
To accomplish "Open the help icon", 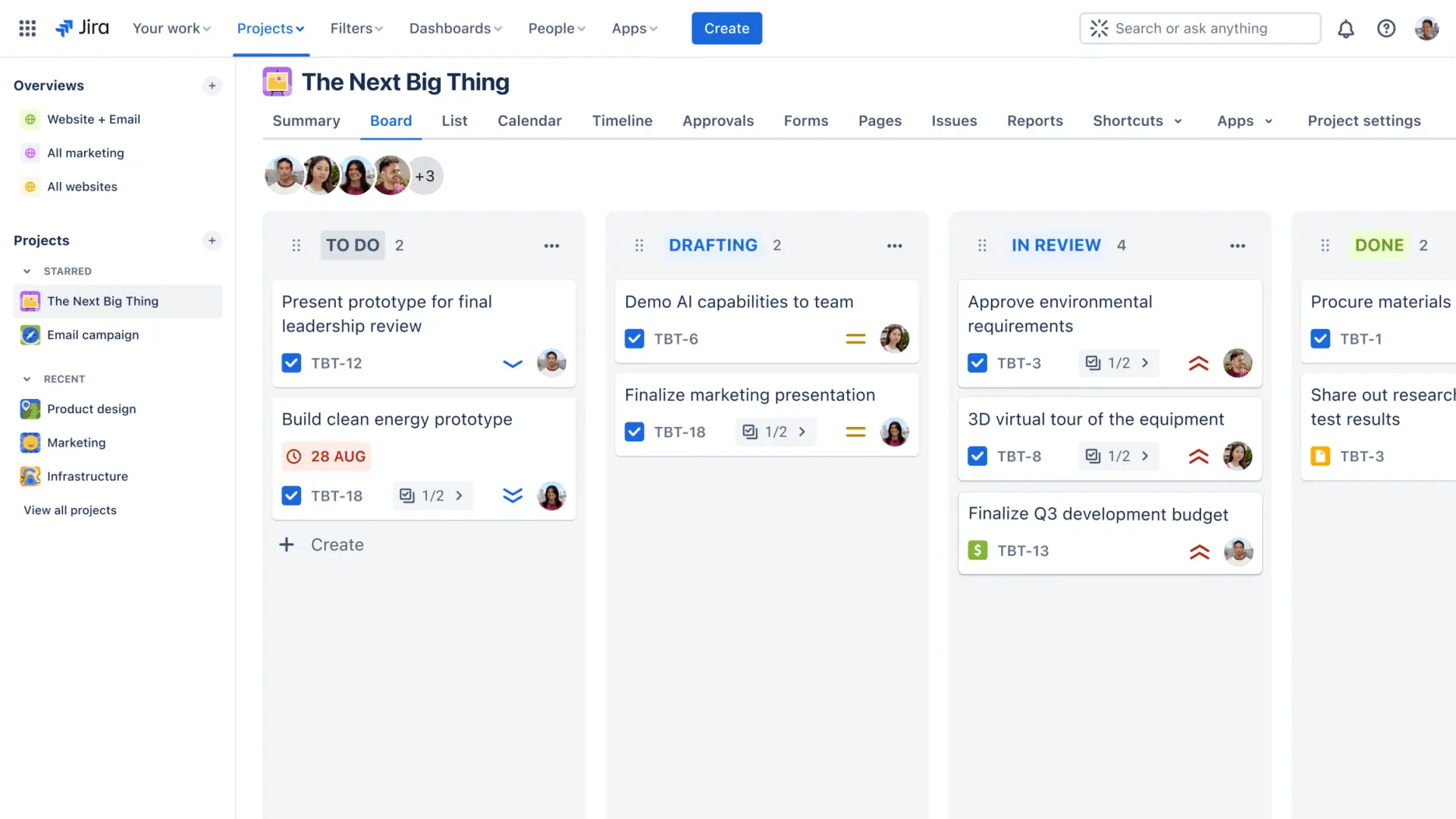I will (1386, 28).
